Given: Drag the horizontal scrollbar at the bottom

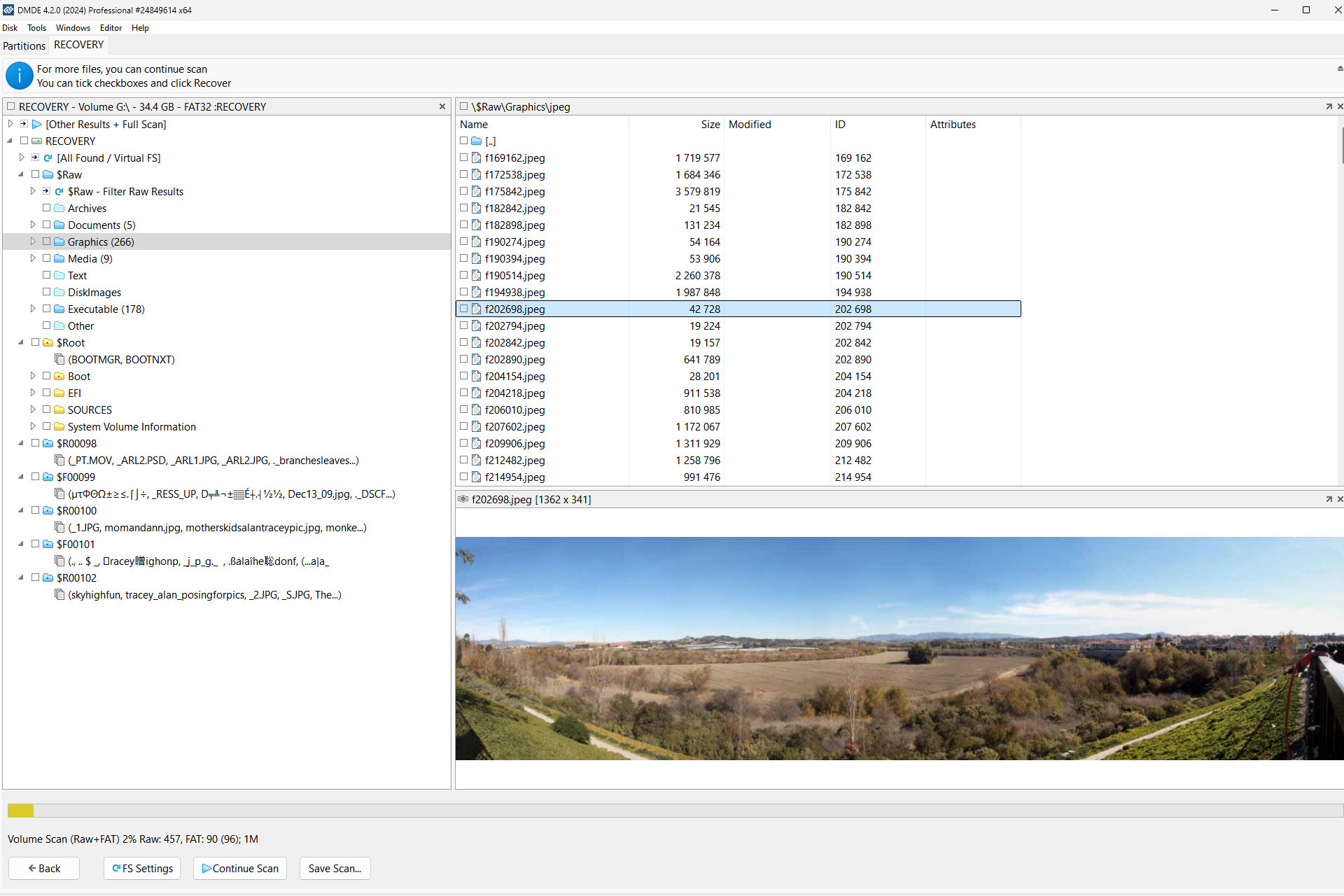Looking at the screenshot, I should tap(22, 811).
